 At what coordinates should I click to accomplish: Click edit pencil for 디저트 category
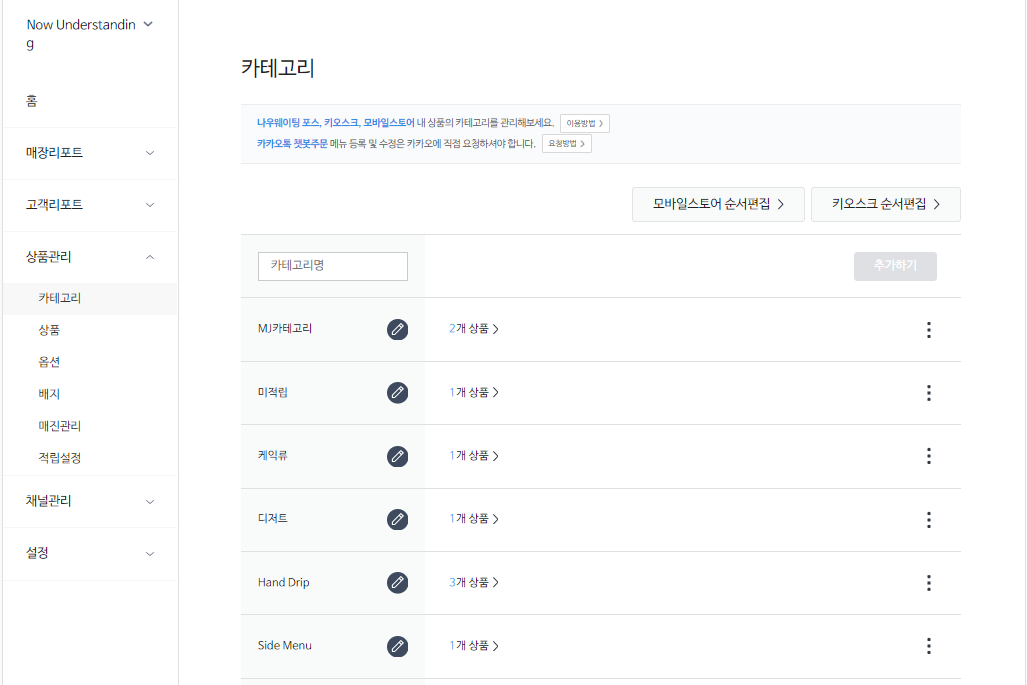[397, 519]
